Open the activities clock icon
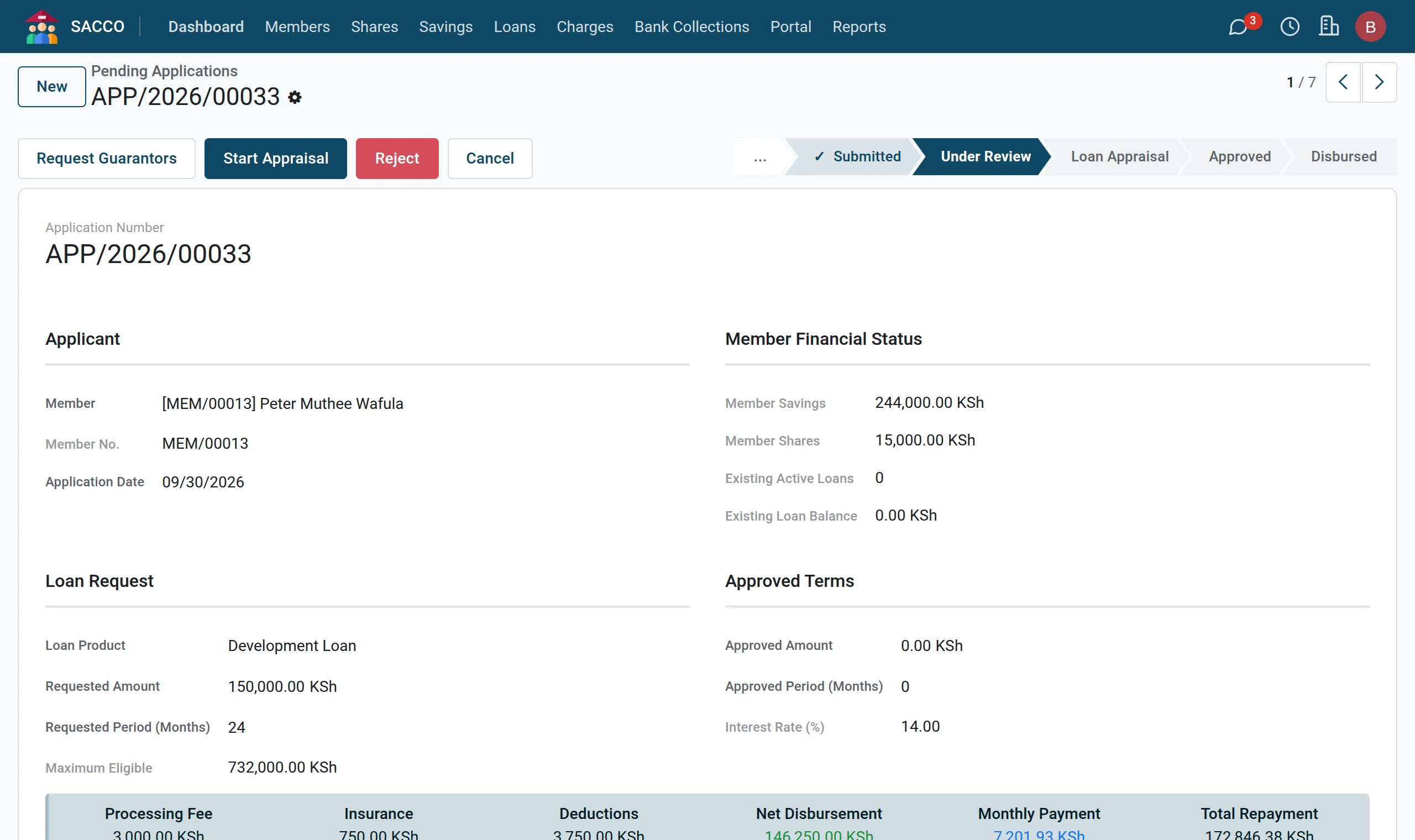Screen dimensions: 1415x840 tap(1290, 27)
